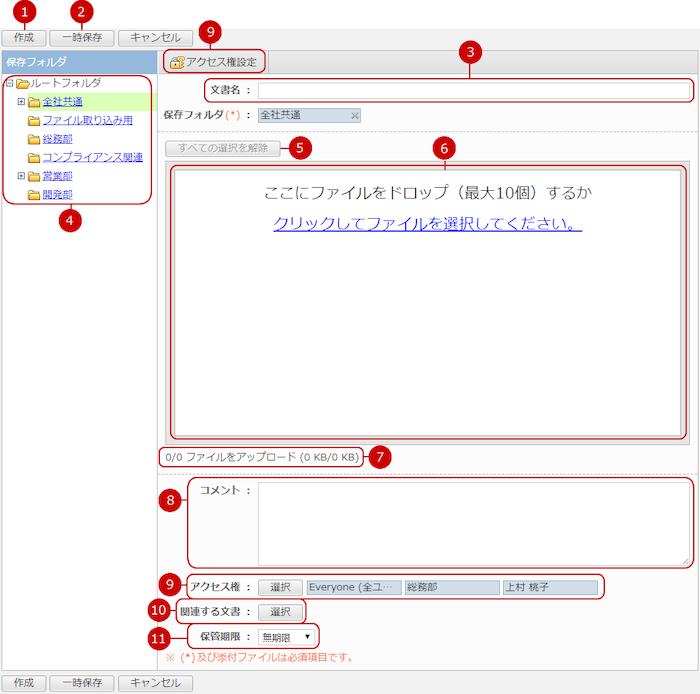Open the 保管期限 dropdown
Screen dimensions: 700x694
pos(286,636)
